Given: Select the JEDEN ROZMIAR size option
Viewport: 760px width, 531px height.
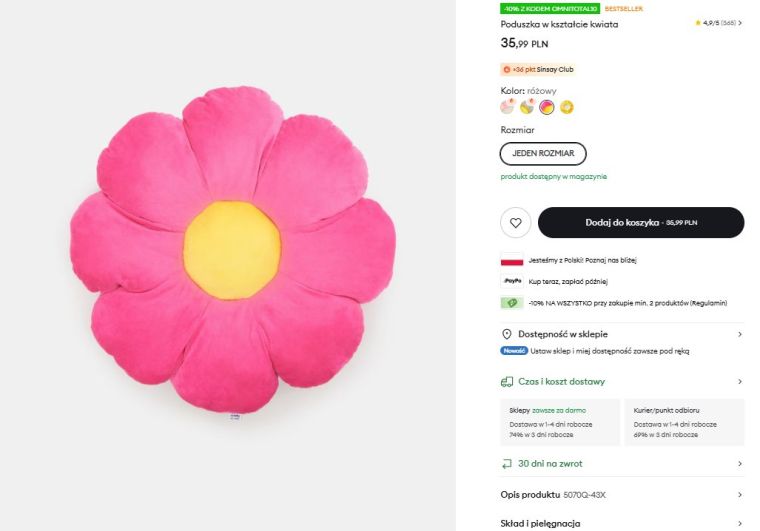Looking at the screenshot, I should [x=543, y=153].
